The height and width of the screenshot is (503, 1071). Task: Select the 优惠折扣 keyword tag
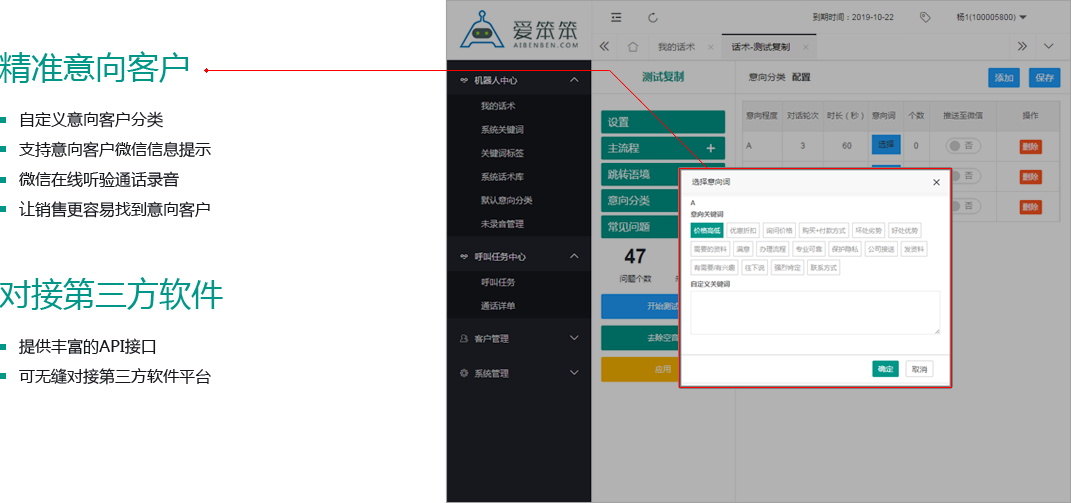[743, 230]
